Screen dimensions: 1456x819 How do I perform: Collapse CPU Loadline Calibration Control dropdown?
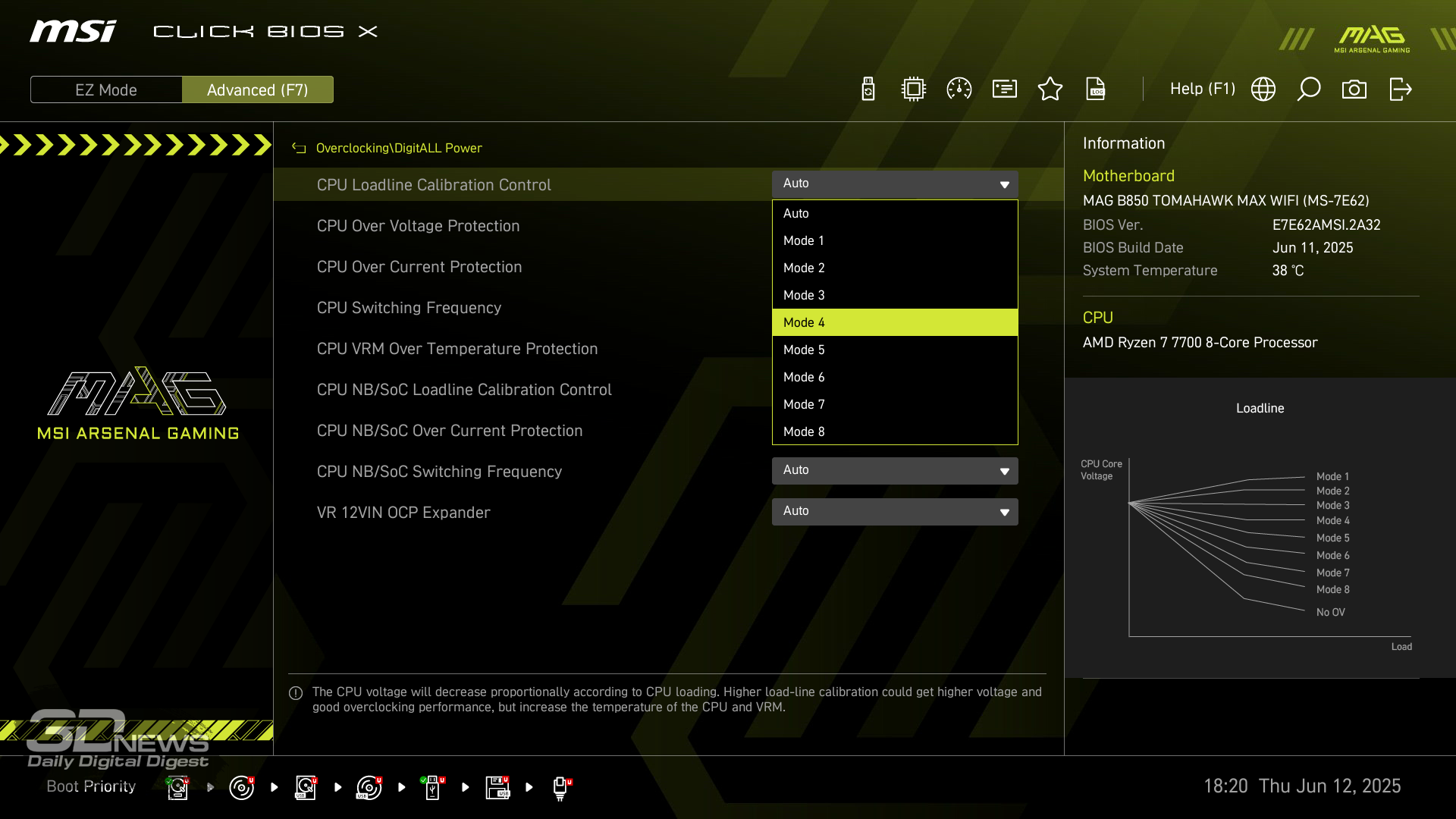pos(895,184)
